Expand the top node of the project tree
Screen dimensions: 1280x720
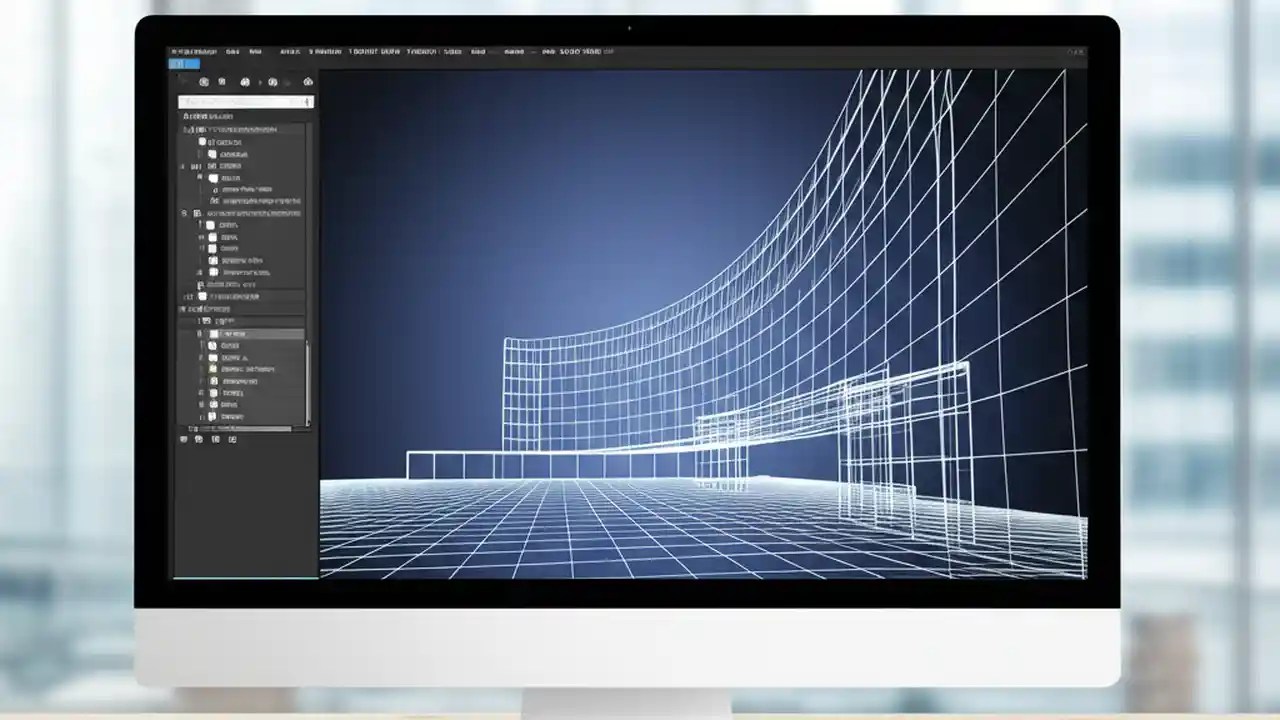pyautogui.click(x=185, y=128)
